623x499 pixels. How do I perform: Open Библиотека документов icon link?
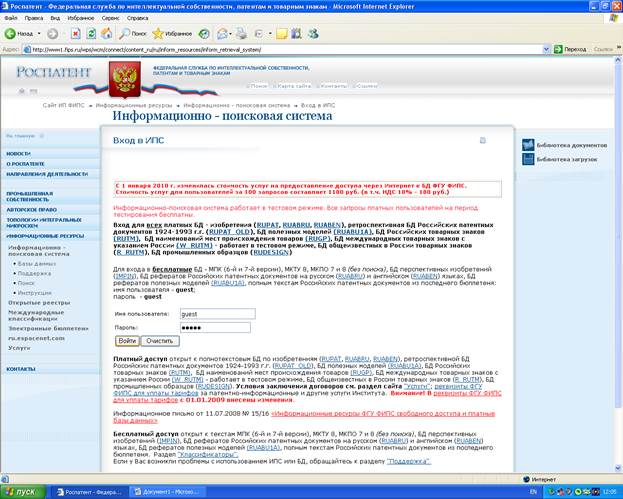[x=528, y=145]
